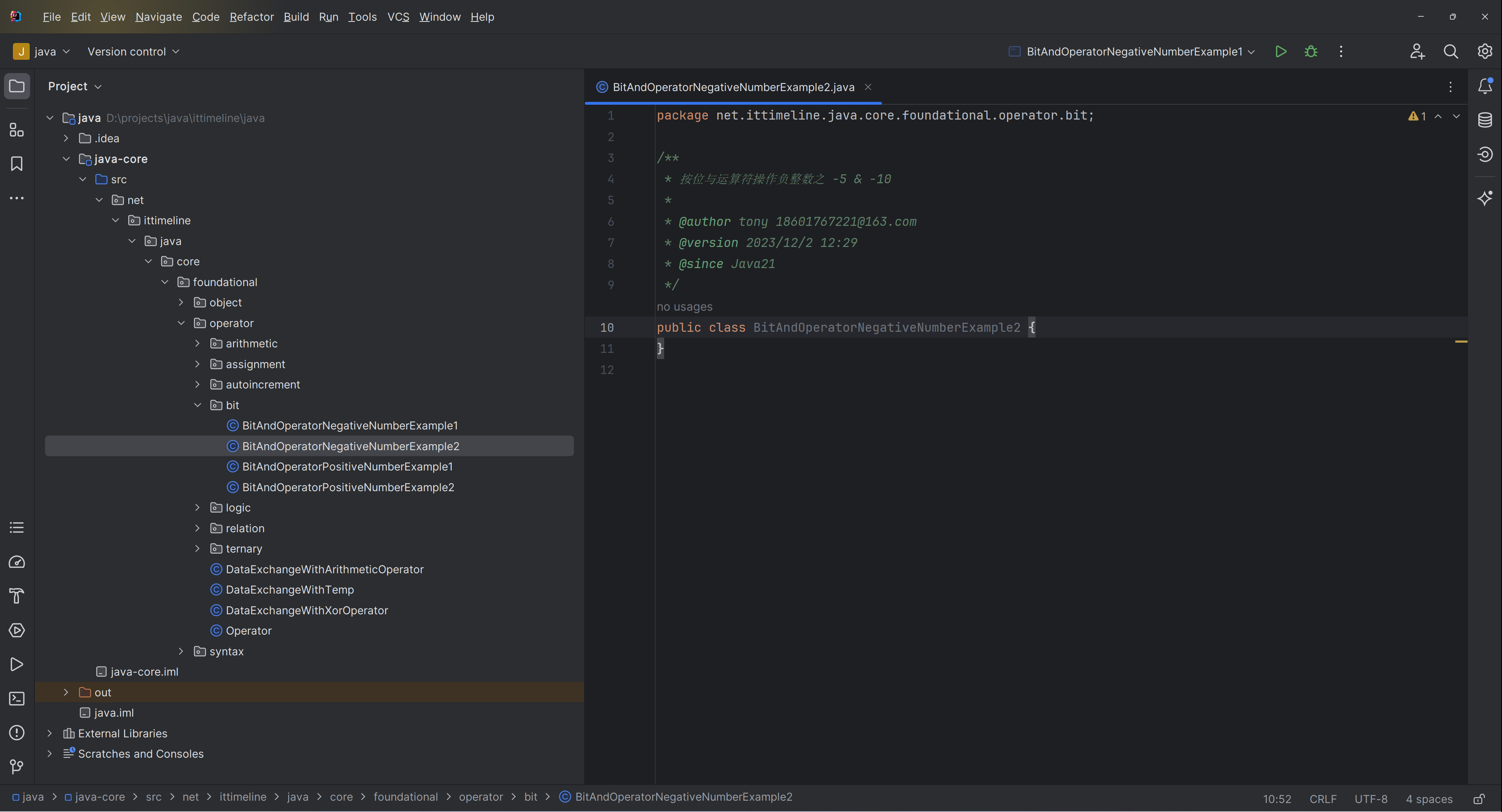The height and width of the screenshot is (812, 1502).
Task: Open Project view mode dropdown
Action: tap(75, 86)
